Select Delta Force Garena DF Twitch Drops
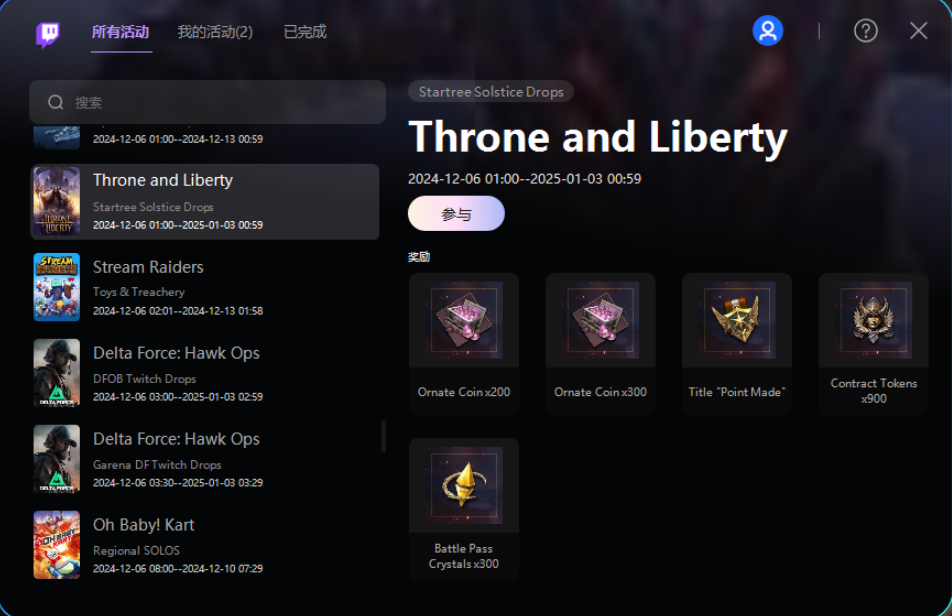 click(205, 459)
